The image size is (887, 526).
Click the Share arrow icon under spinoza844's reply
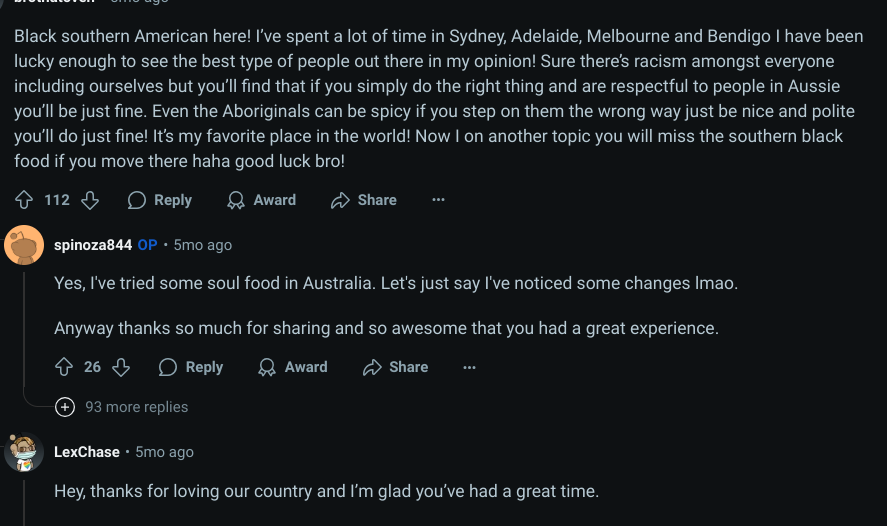click(x=372, y=367)
